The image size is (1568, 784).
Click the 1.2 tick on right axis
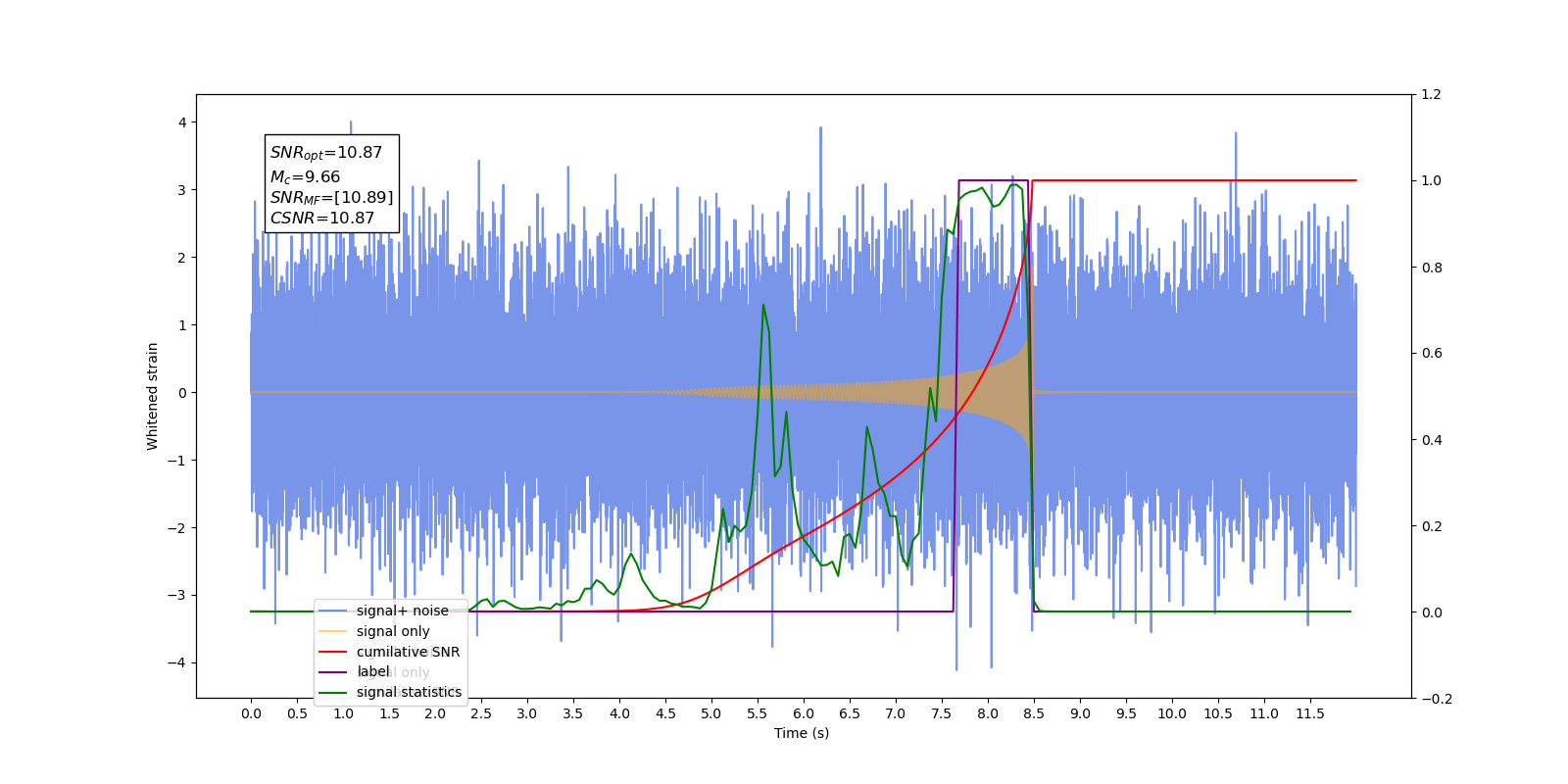click(x=1431, y=95)
